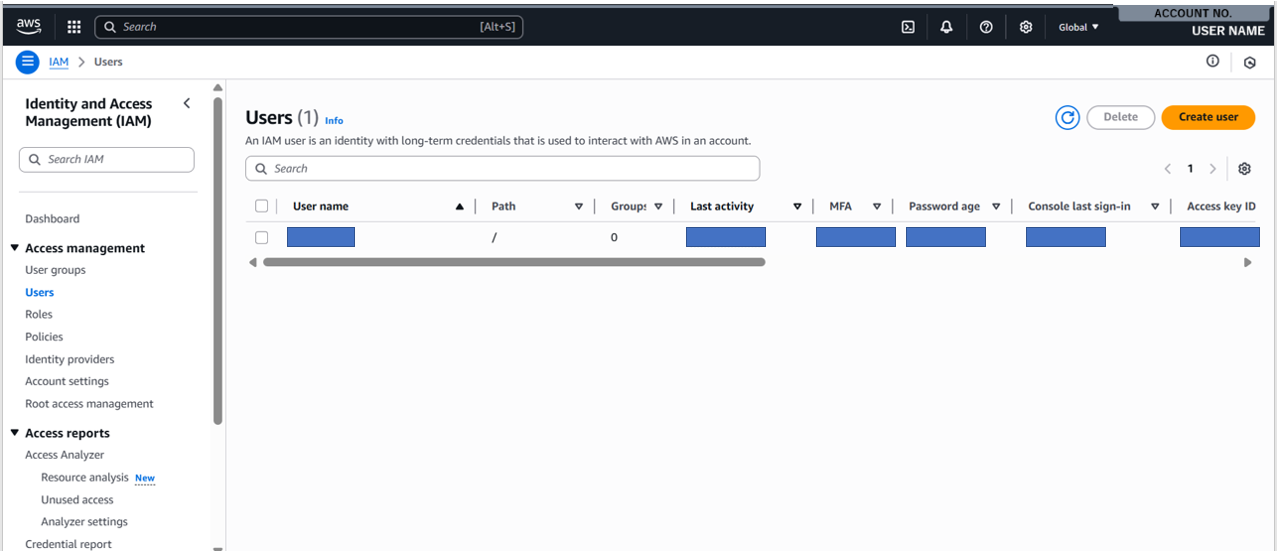Click the Create user button
1277x554 pixels.
click(1207, 117)
